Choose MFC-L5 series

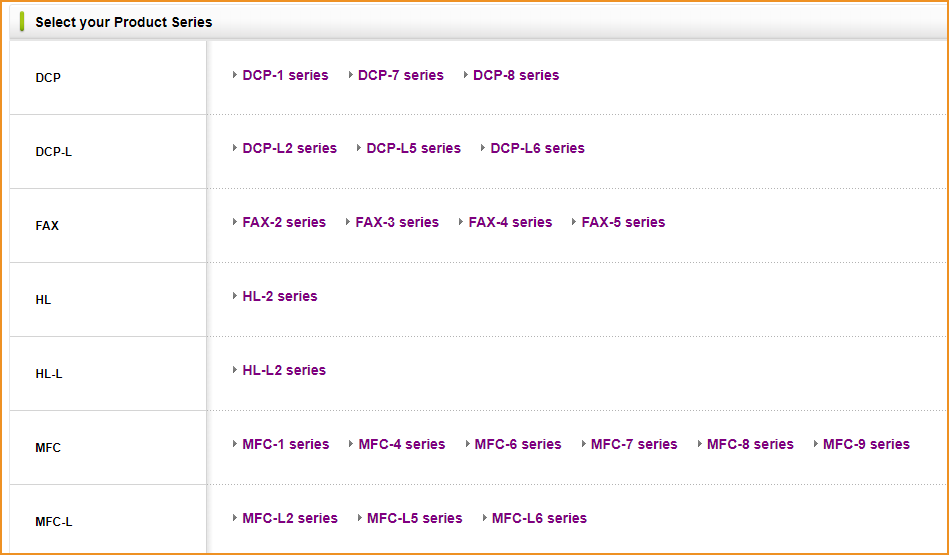[x=415, y=518]
